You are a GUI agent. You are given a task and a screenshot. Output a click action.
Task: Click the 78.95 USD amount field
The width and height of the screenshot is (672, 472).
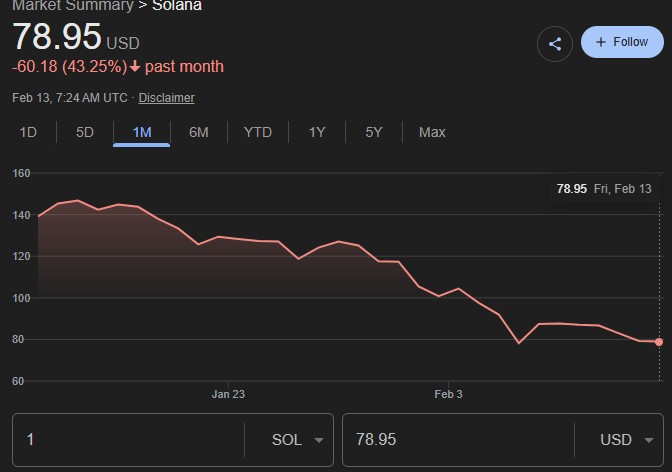459,440
